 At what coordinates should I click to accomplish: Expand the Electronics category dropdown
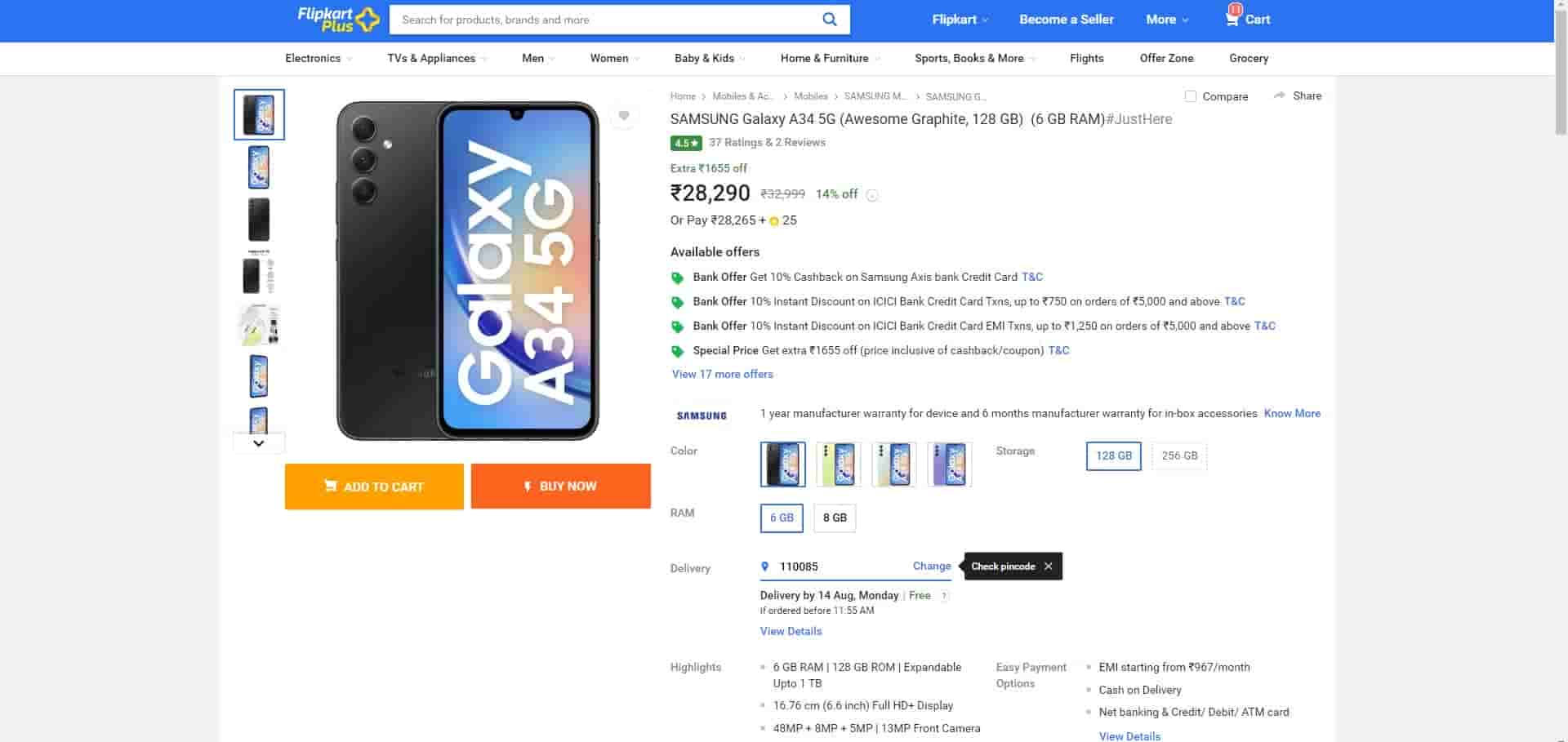tap(318, 58)
